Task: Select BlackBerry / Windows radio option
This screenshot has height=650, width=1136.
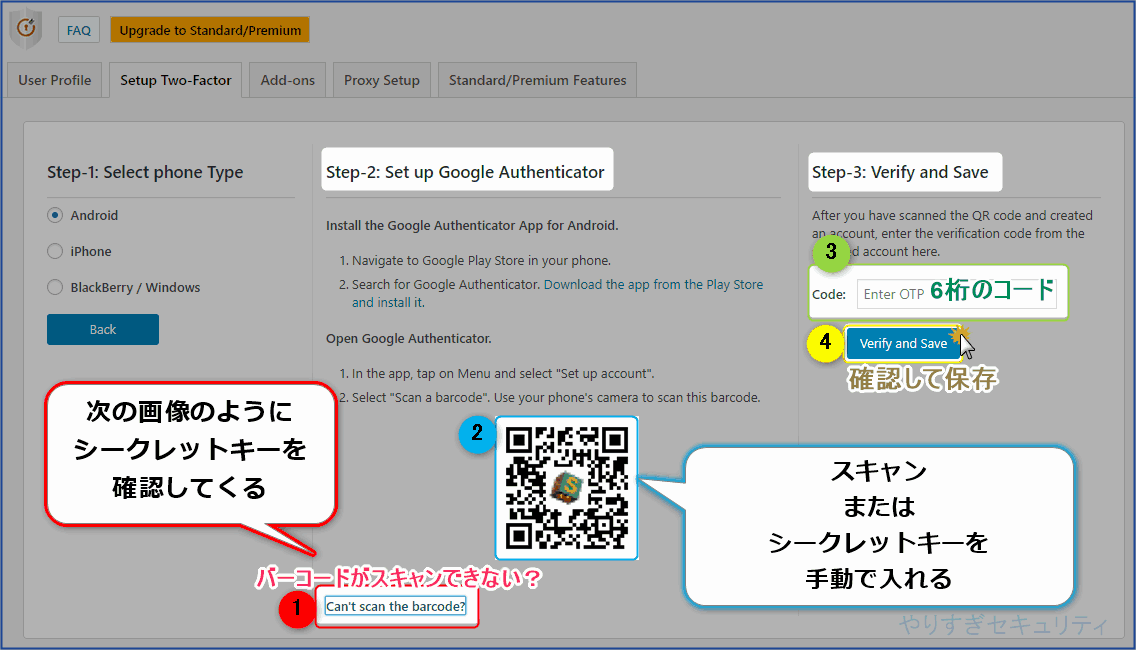Action: (x=55, y=288)
